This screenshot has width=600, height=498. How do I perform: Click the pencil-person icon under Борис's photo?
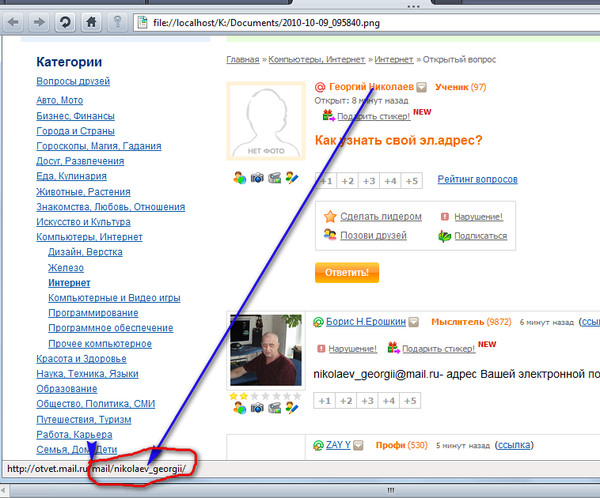click(x=292, y=408)
